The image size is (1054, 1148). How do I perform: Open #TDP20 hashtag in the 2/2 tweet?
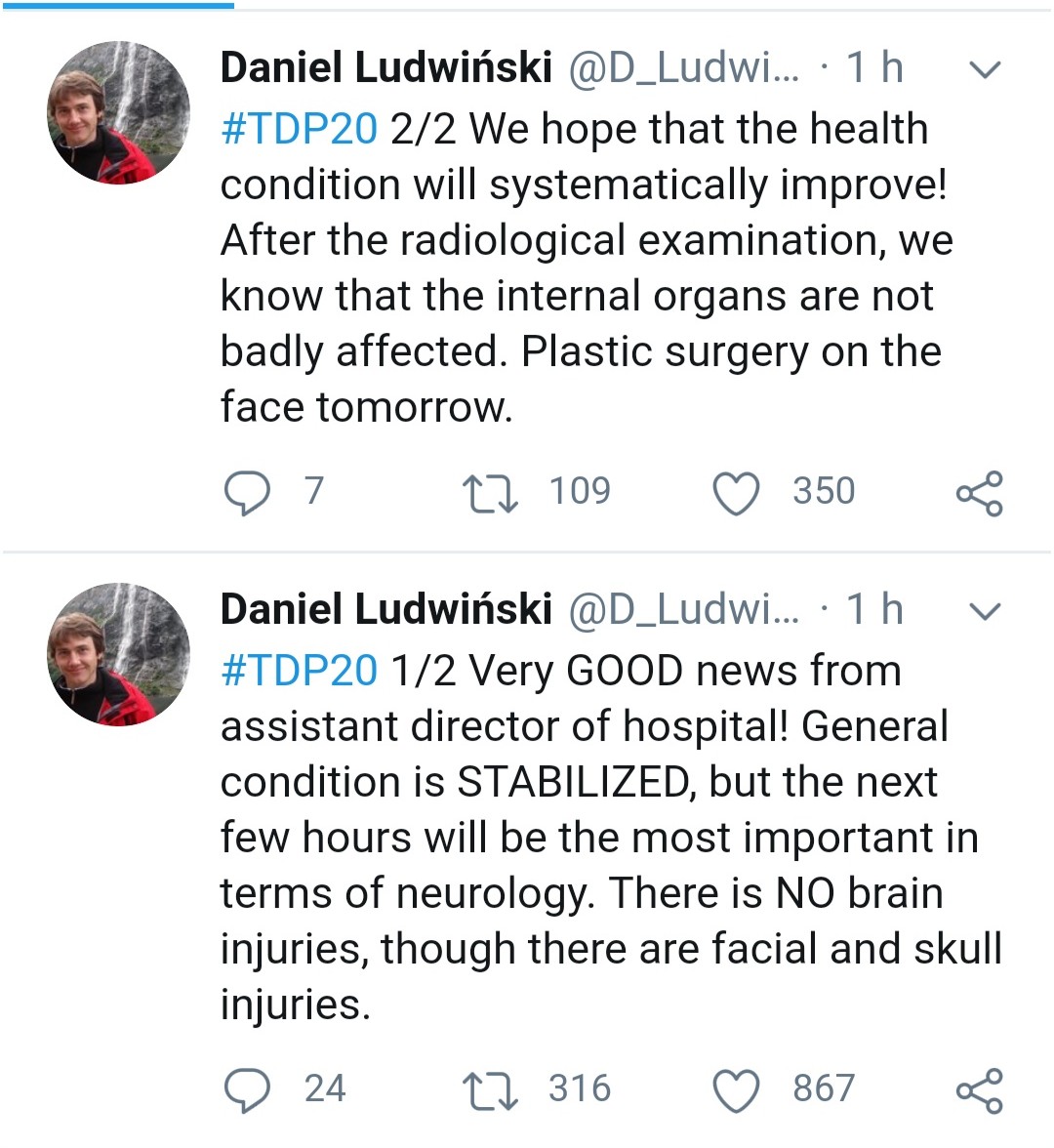(x=299, y=129)
